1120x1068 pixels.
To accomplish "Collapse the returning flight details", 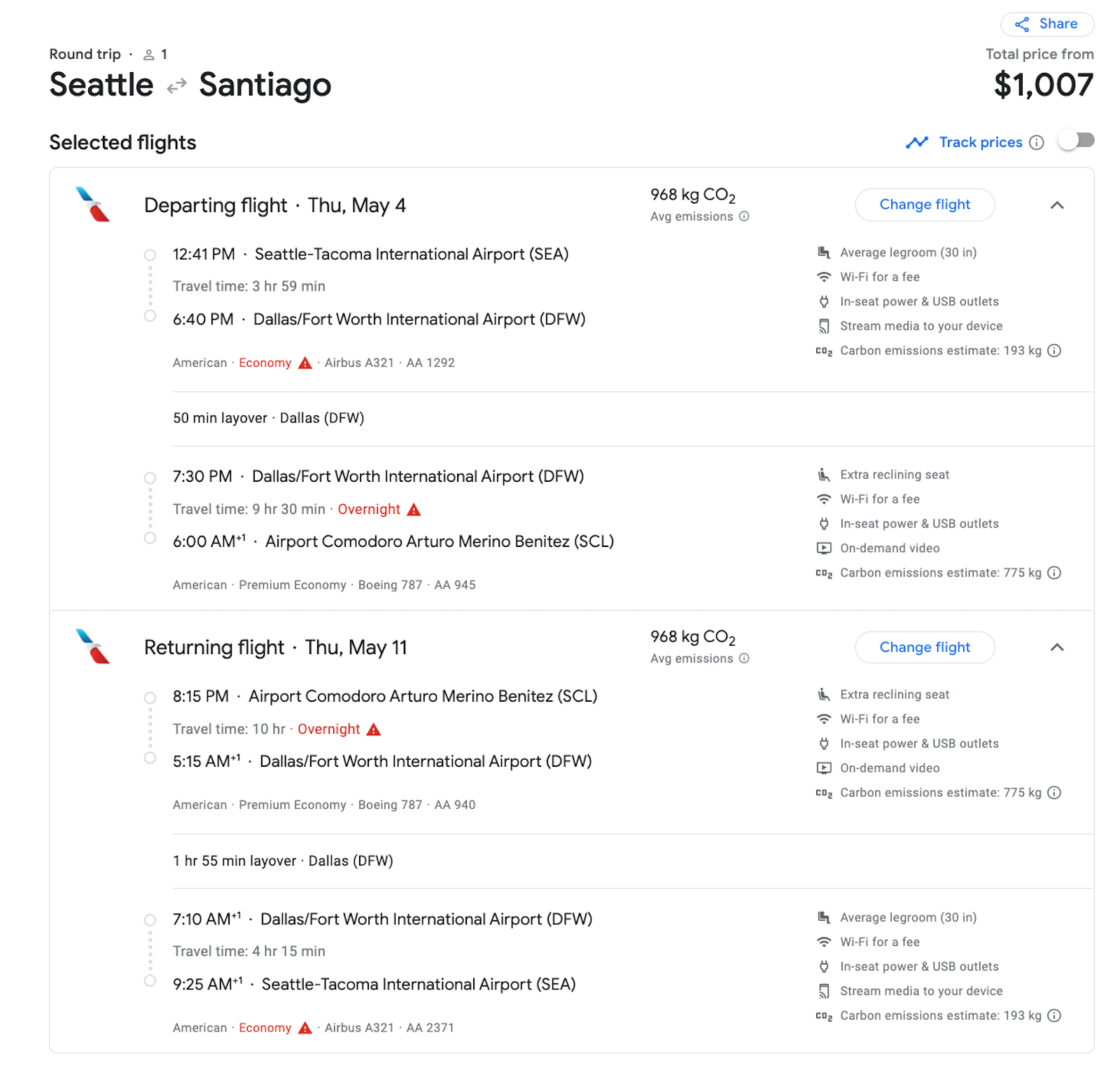I will pyautogui.click(x=1057, y=648).
